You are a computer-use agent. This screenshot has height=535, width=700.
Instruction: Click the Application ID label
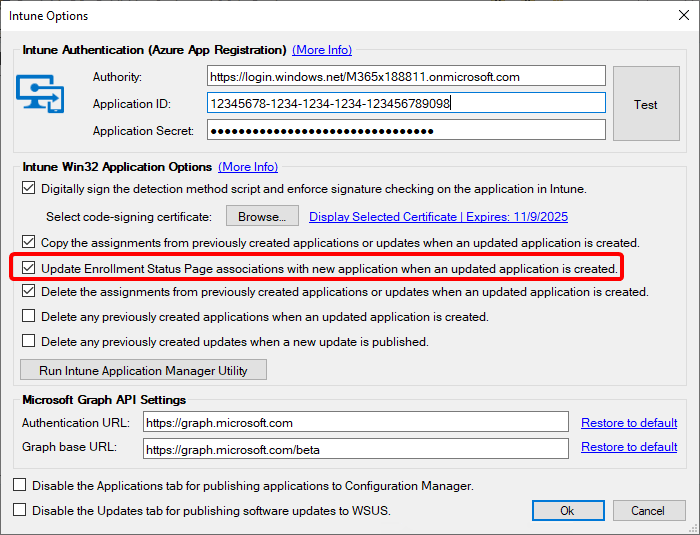[132, 104]
